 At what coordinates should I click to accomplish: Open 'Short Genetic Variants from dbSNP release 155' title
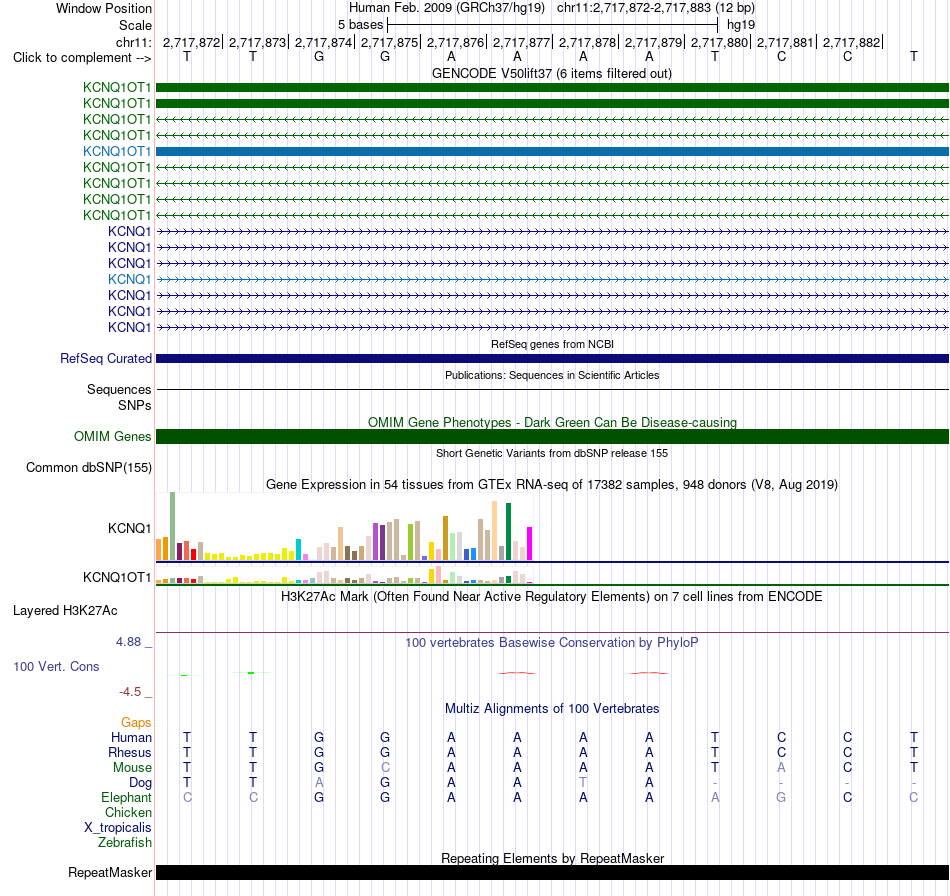(552, 453)
